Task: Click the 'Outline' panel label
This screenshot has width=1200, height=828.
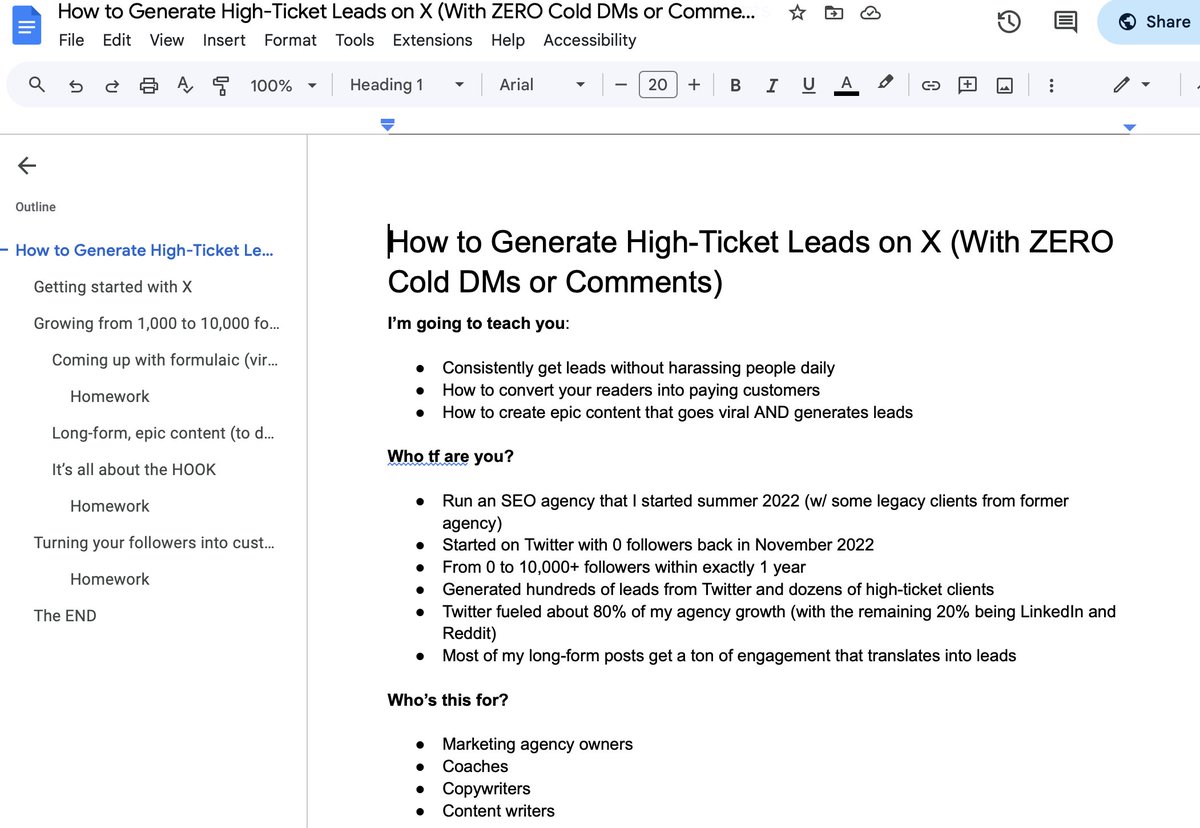Action: pos(36,207)
